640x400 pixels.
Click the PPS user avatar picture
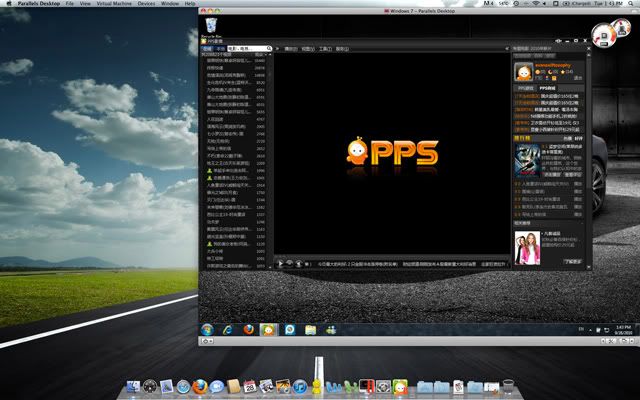point(523,73)
